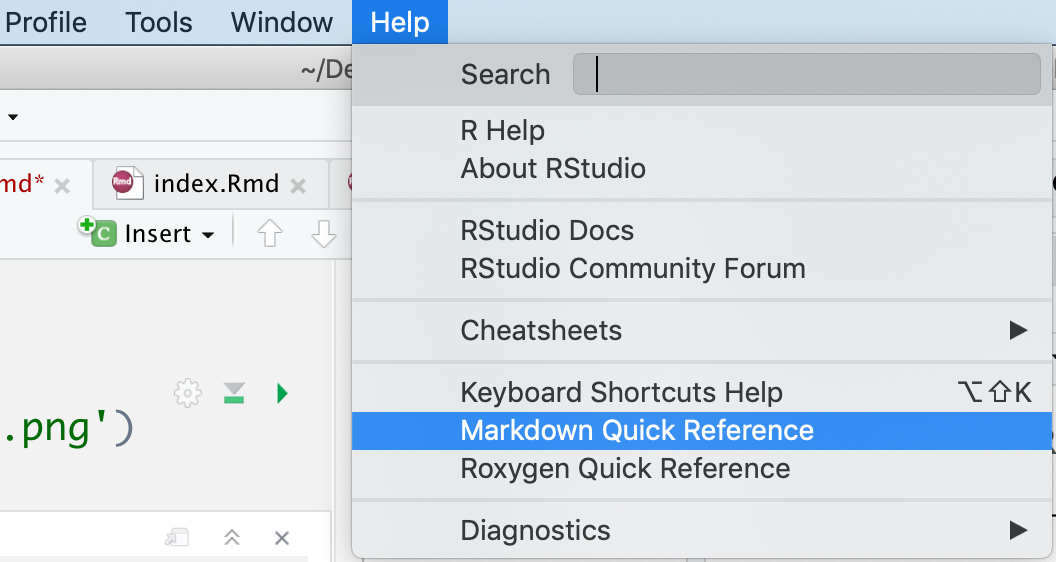Jump to next chunk with down arrow
The width and height of the screenshot is (1056, 562).
point(323,234)
